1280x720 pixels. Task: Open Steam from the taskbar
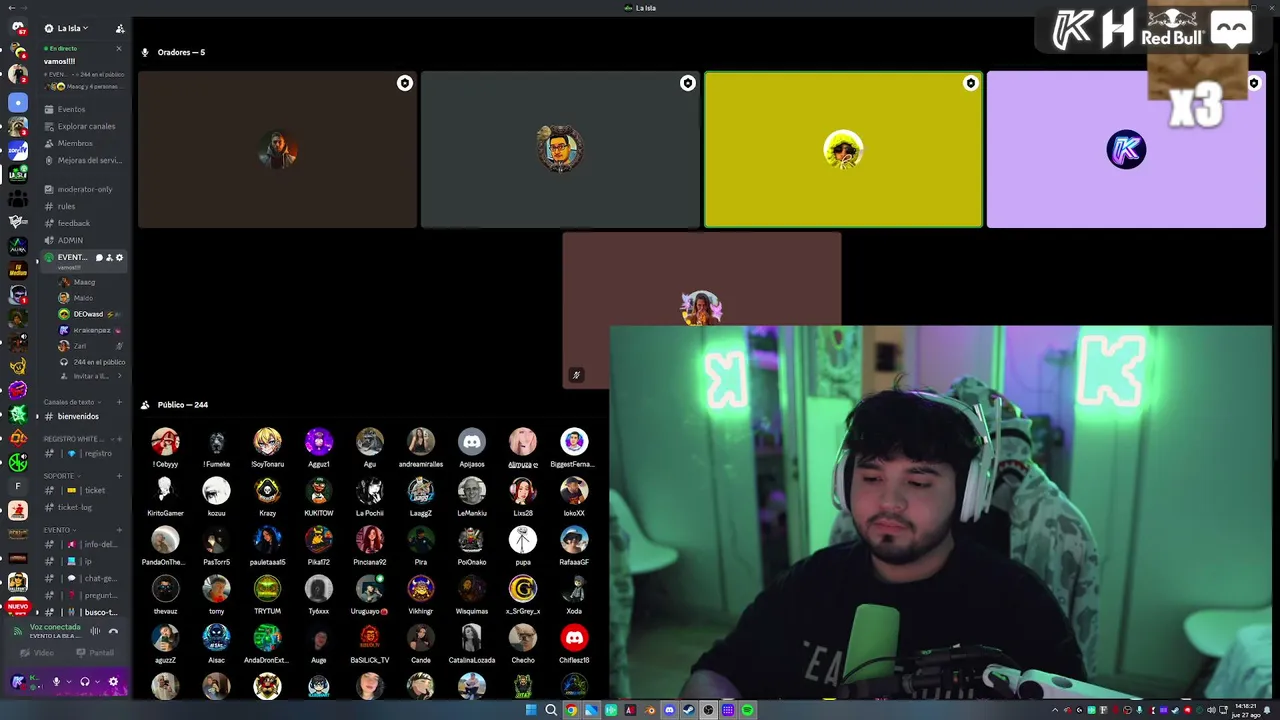tap(689, 710)
